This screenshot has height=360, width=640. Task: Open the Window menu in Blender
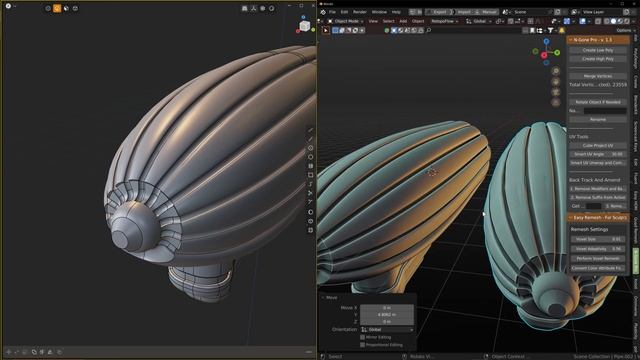tap(379, 12)
